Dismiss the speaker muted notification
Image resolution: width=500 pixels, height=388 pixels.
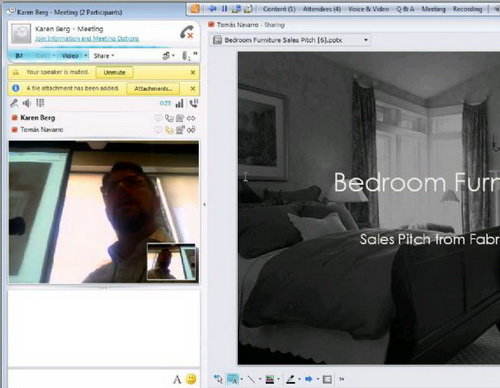[x=193, y=72]
